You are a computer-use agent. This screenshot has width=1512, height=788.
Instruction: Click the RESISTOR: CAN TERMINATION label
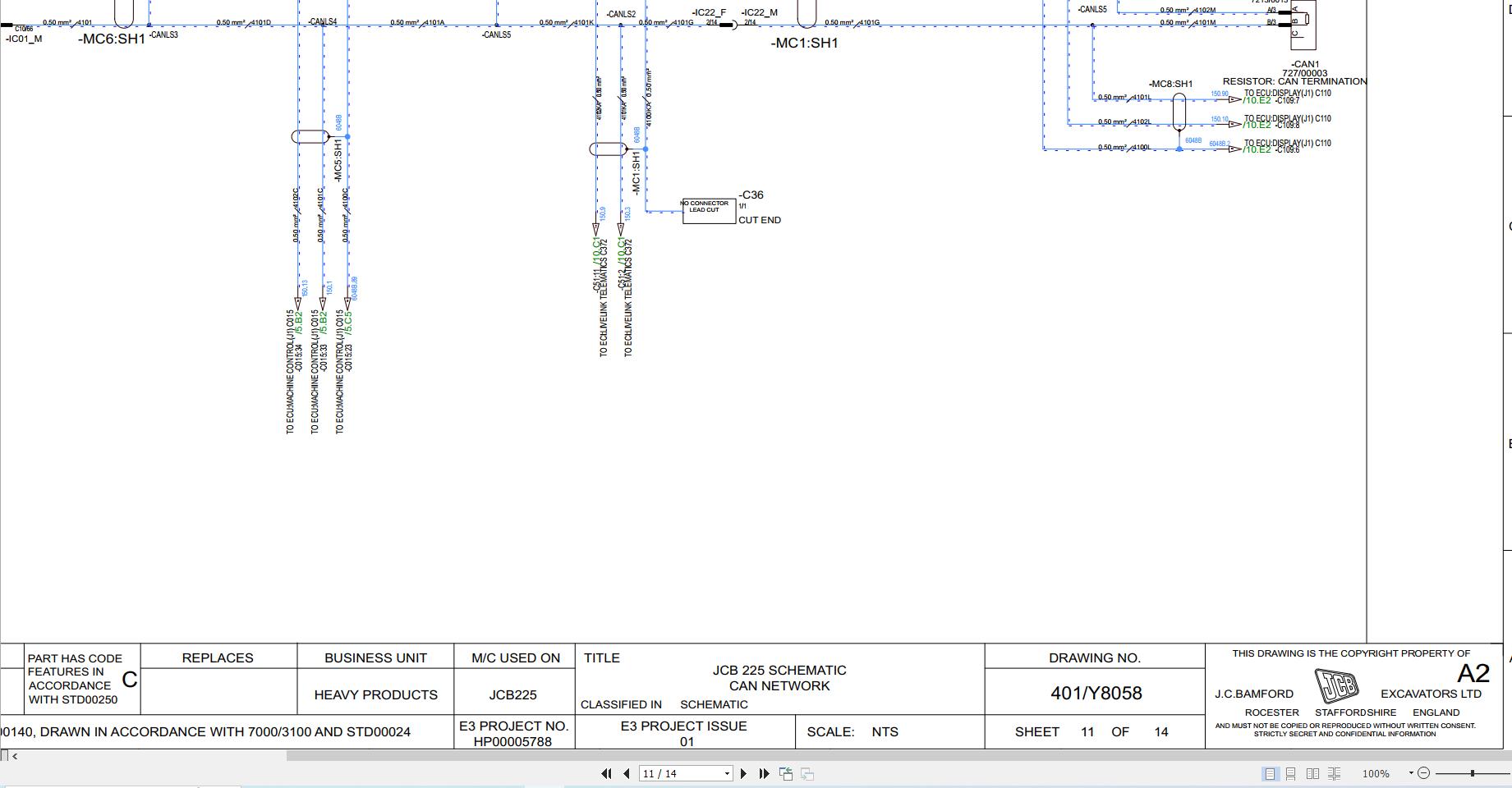point(1295,82)
